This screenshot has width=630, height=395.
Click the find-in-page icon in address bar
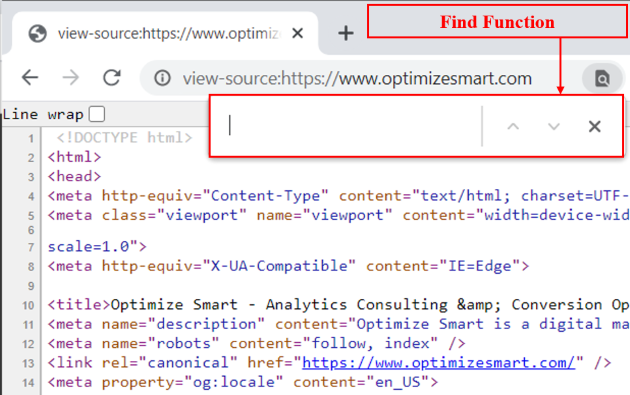tap(602, 78)
